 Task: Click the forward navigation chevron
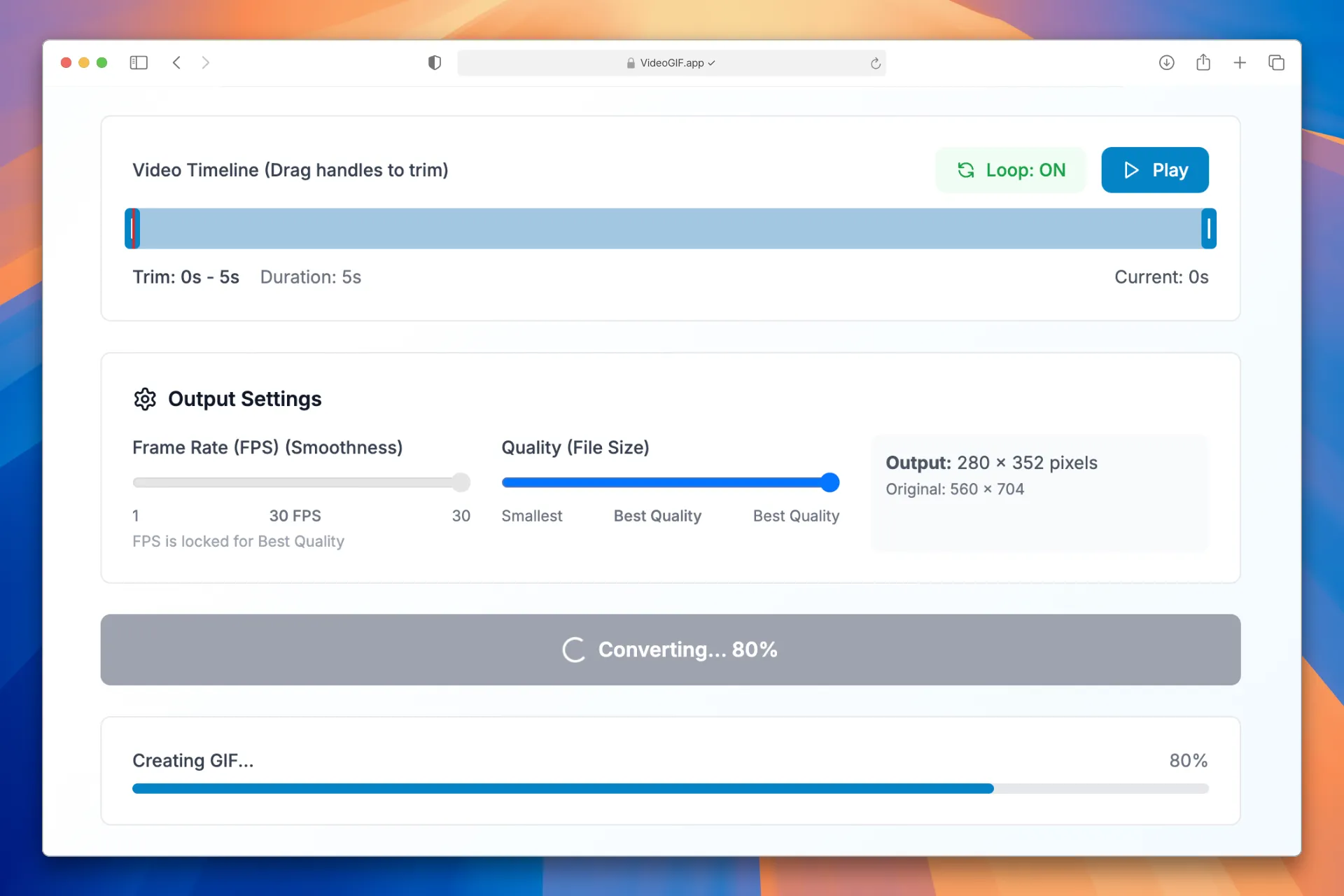(206, 62)
